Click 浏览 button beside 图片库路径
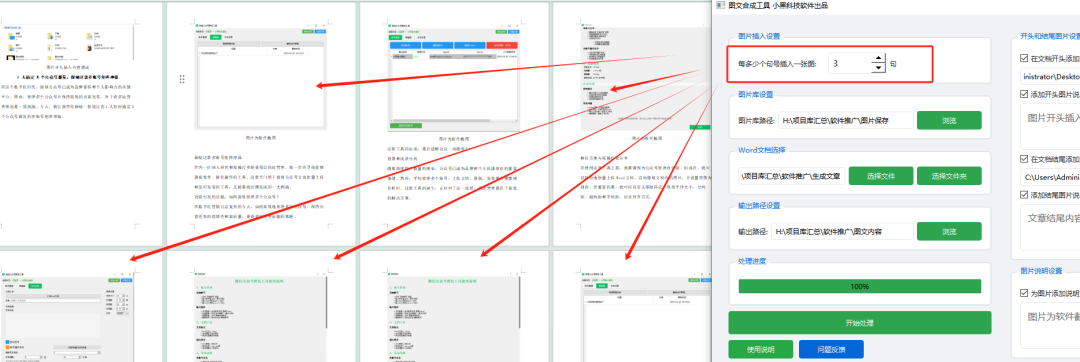This screenshot has width=1080, height=362. tap(948, 120)
